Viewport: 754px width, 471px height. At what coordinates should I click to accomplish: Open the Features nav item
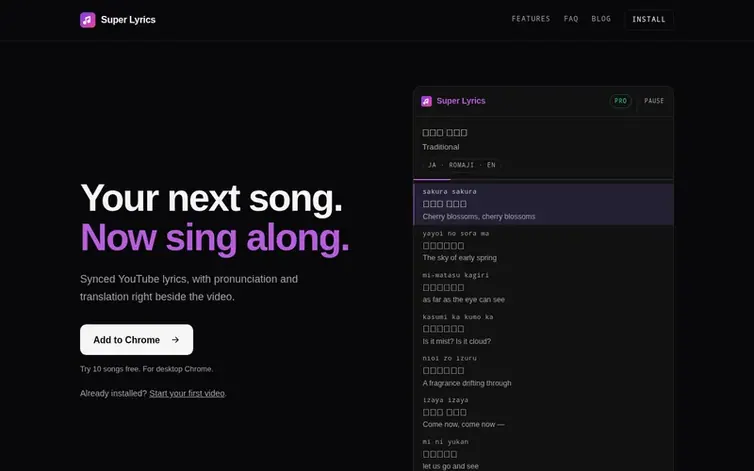click(x=531, y=19)
